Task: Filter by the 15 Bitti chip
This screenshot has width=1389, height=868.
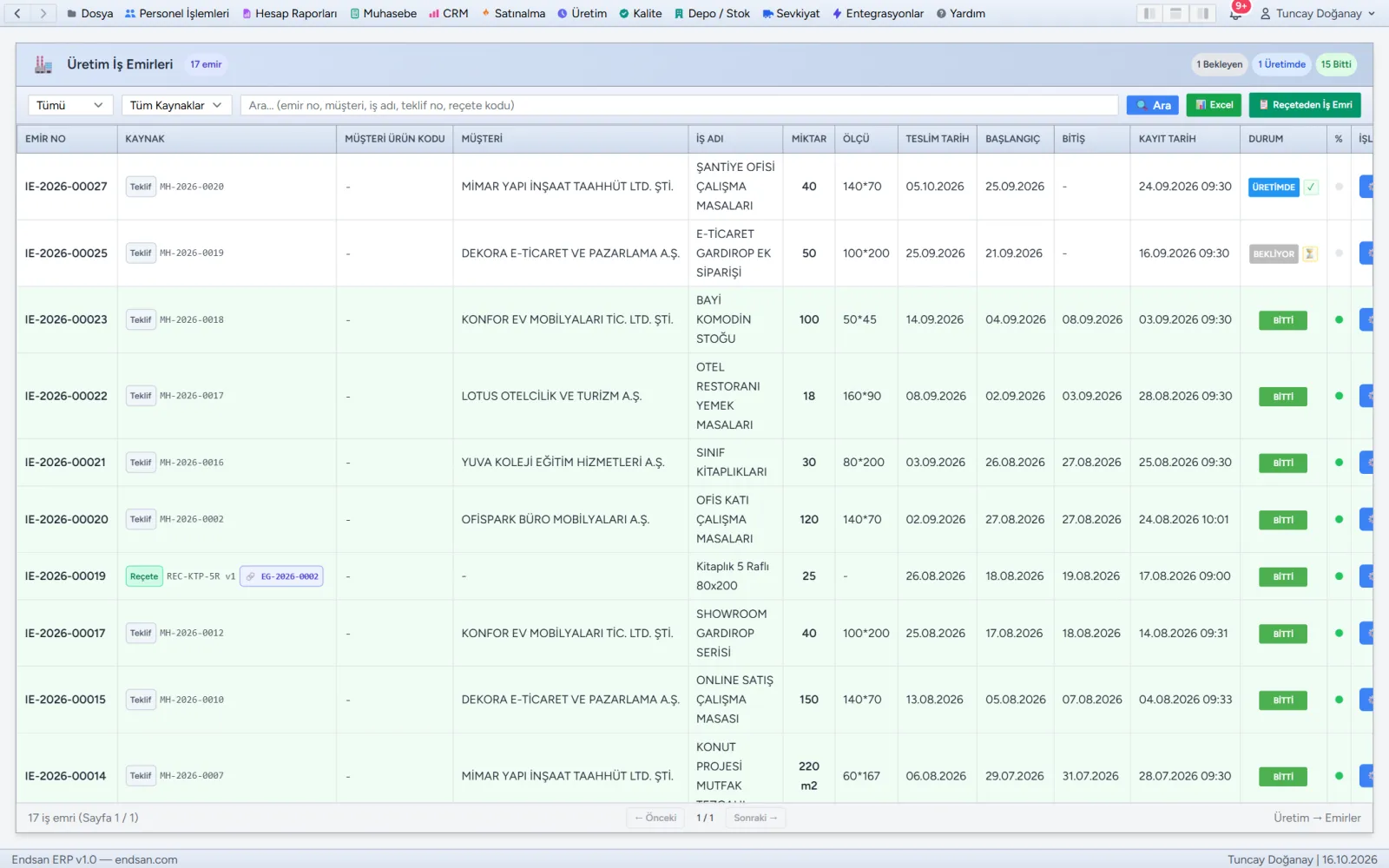Action: (1336, 64)
